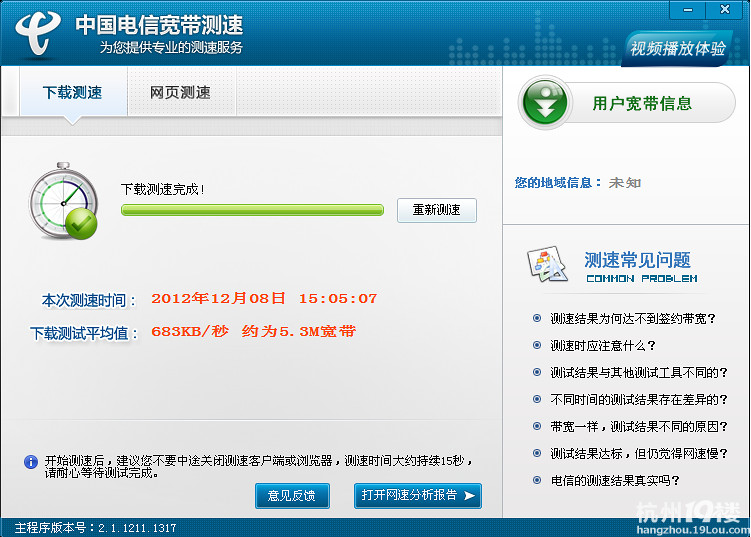Click the 意见反馈 button
Image resolution: width=751 pixels, height=537 pixels.
click(292, 495)
